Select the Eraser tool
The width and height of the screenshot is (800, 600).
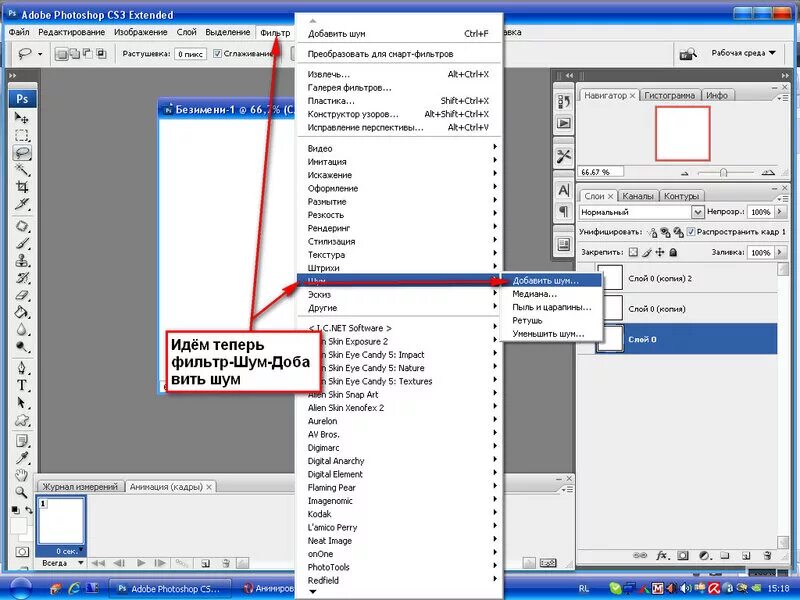21,295
